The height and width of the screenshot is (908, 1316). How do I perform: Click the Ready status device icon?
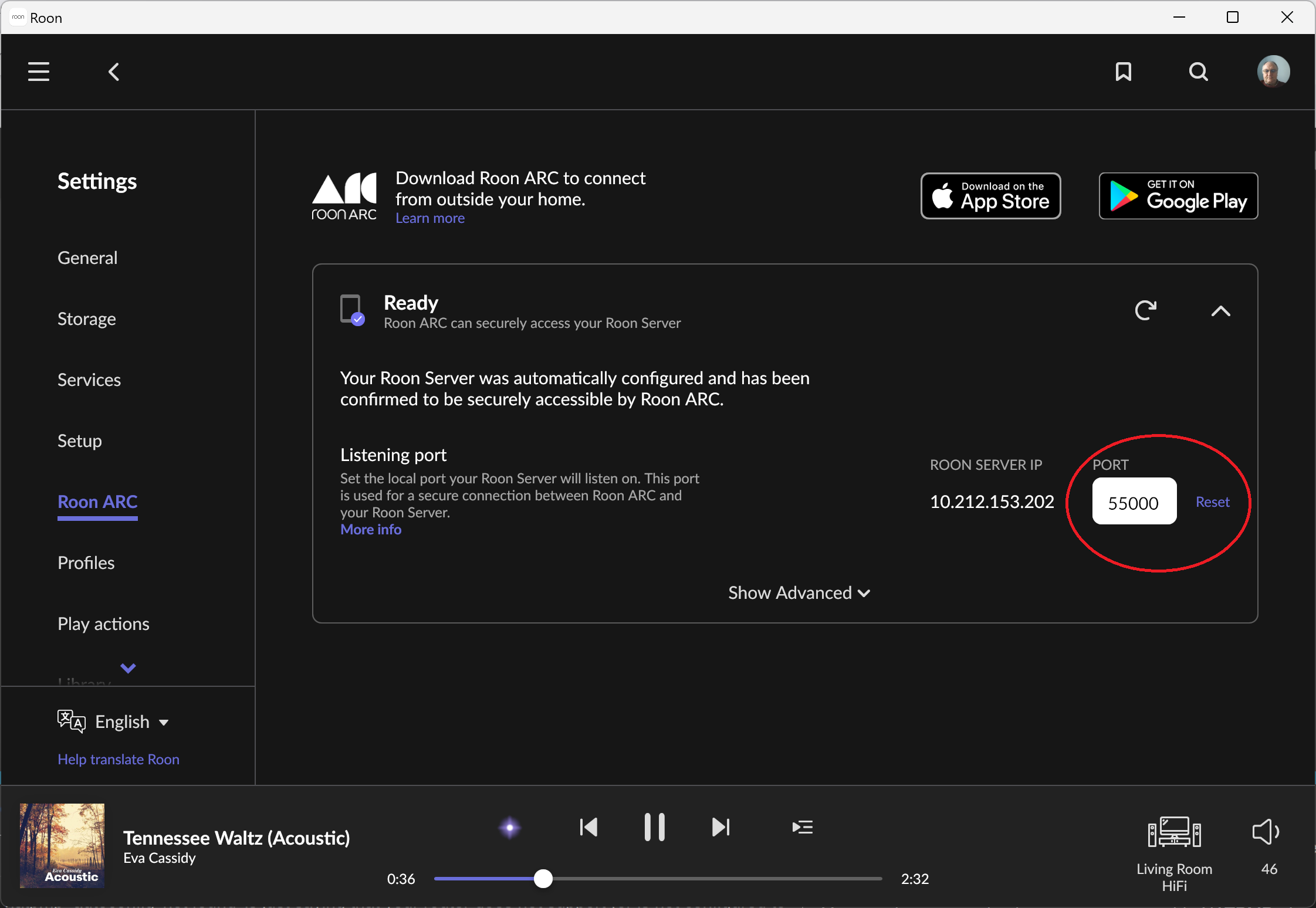[x=352, y=310]
